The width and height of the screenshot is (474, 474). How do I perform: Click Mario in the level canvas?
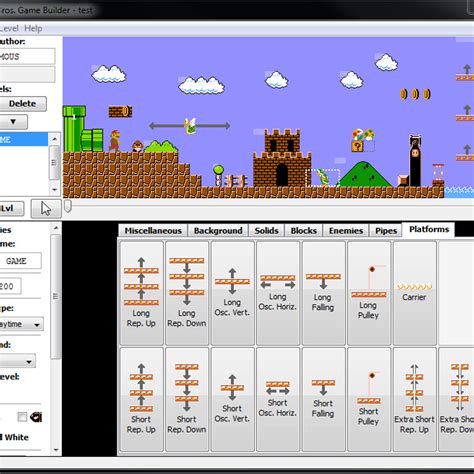coord(115,141)
